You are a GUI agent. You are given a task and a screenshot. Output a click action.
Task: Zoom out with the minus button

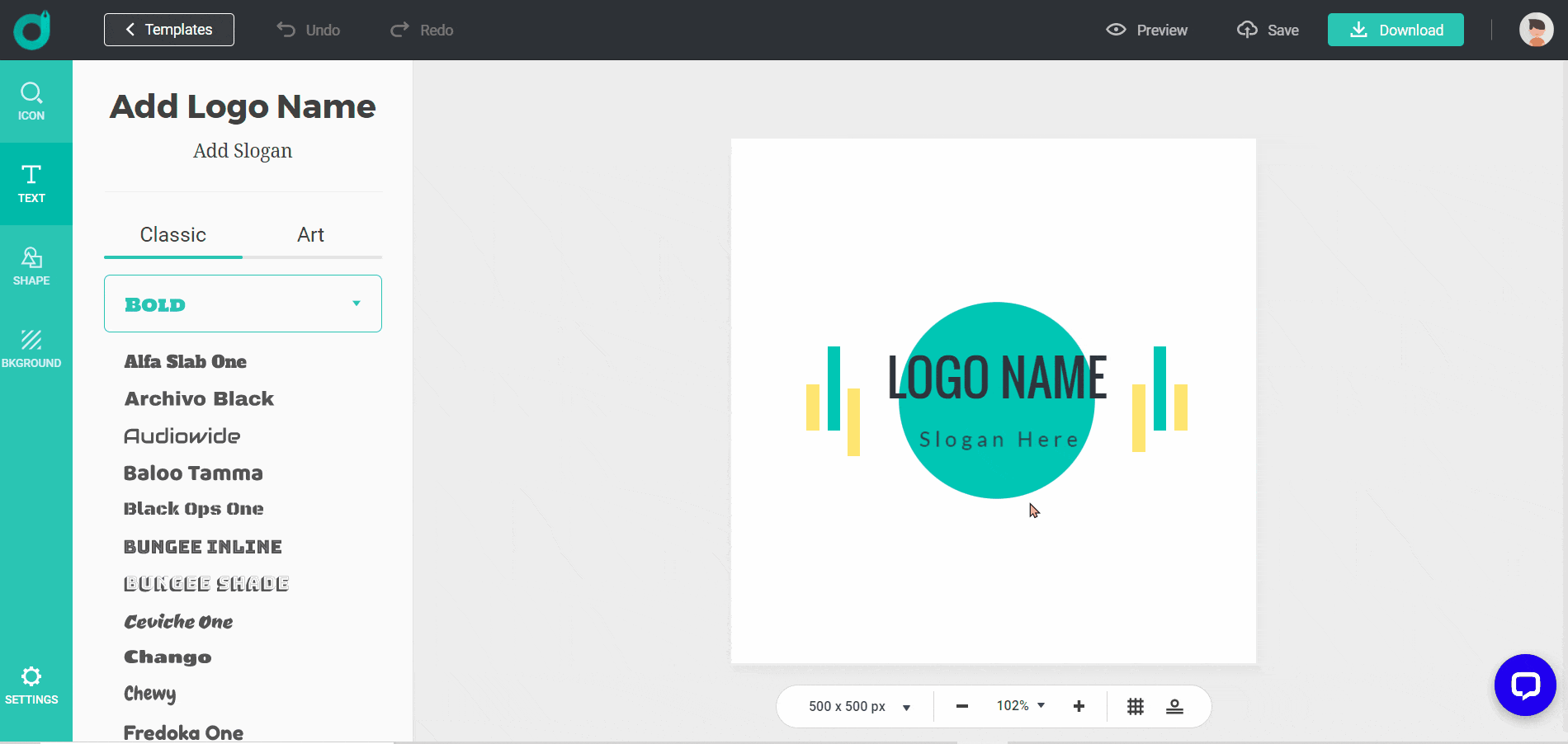(962, 706)
